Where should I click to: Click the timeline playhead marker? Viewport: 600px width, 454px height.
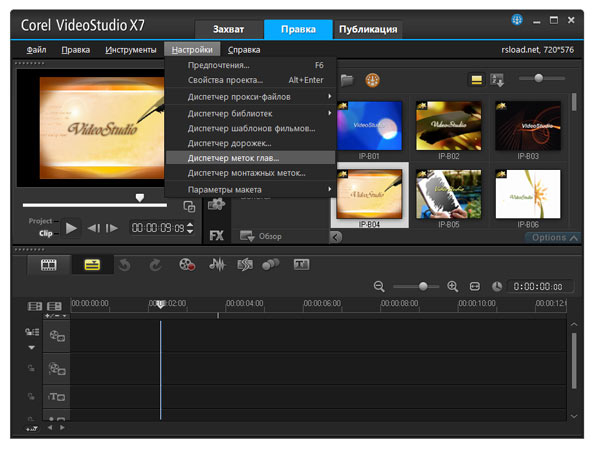[160, 305]
